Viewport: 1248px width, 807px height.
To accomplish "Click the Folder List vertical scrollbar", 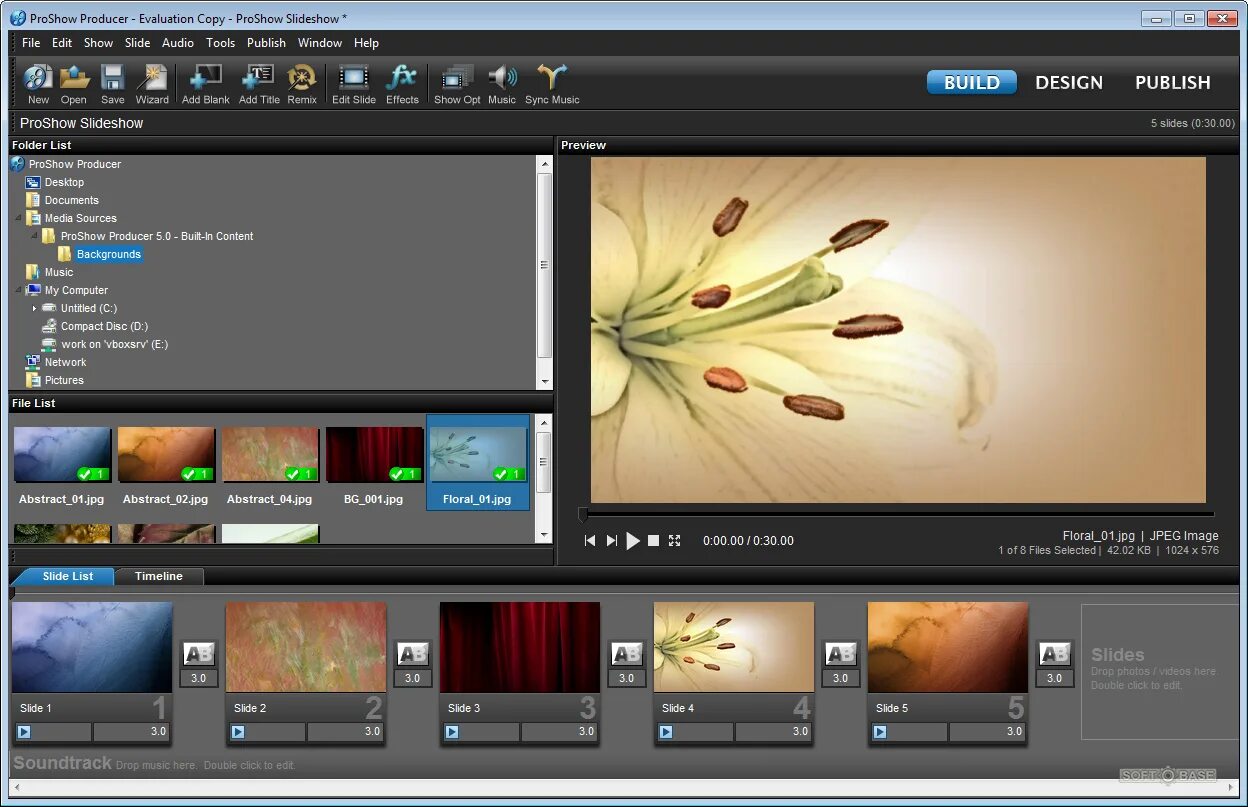I will tap(545, 265).
